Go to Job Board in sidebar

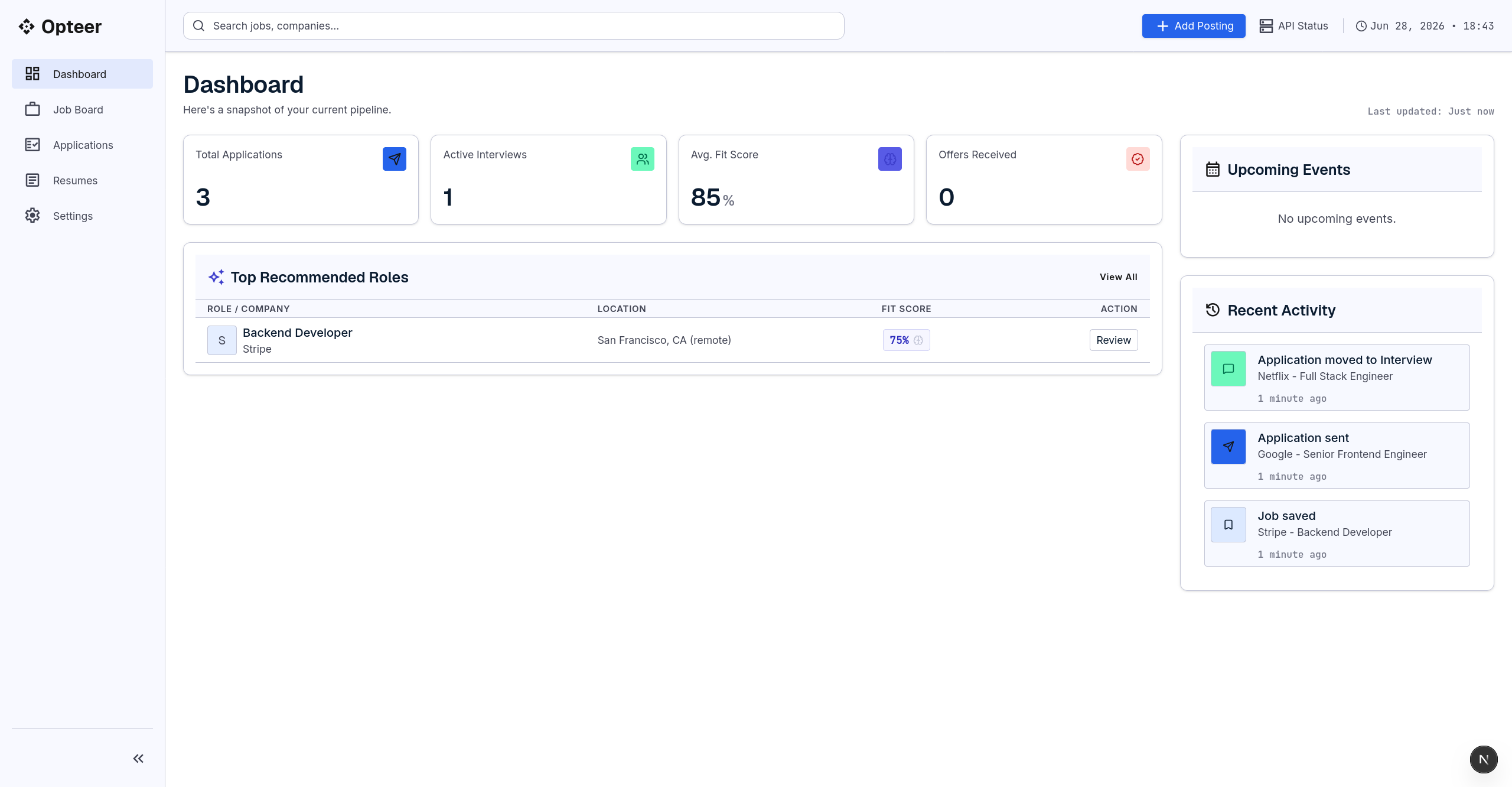82,109
